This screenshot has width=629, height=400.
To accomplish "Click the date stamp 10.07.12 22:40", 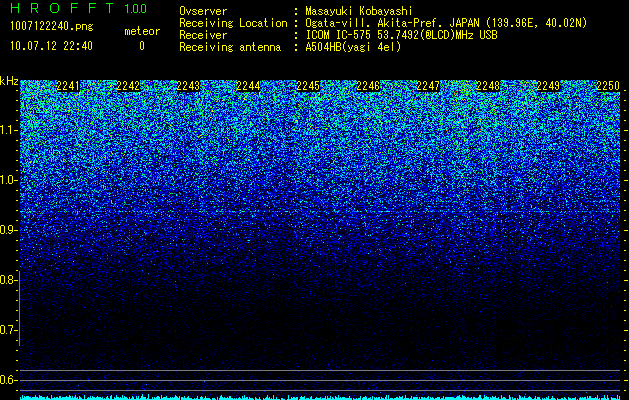I will (x=51, y=46).
